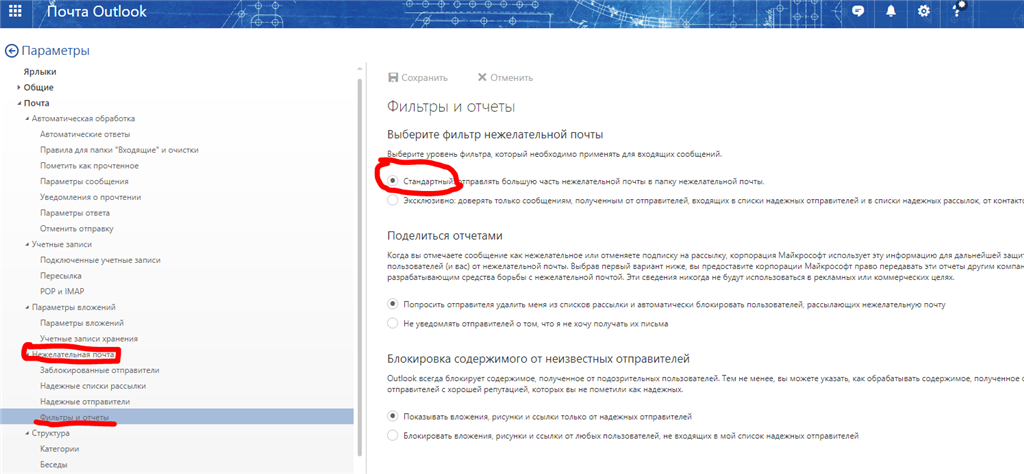Collapse the Структура group
Screen dimensions: 1024x474
coord(27,434)
